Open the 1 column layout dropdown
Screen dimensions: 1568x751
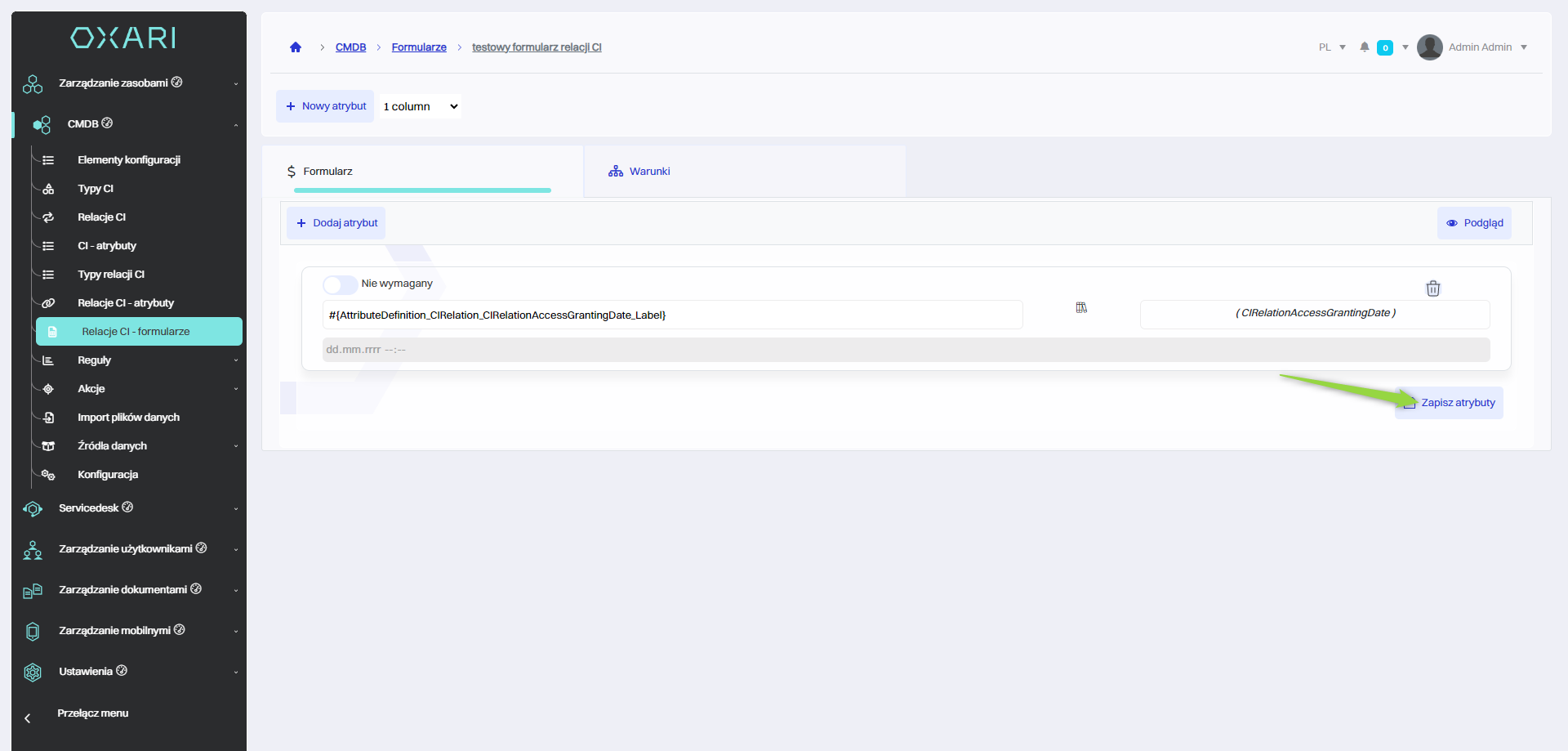coord(420,107)
